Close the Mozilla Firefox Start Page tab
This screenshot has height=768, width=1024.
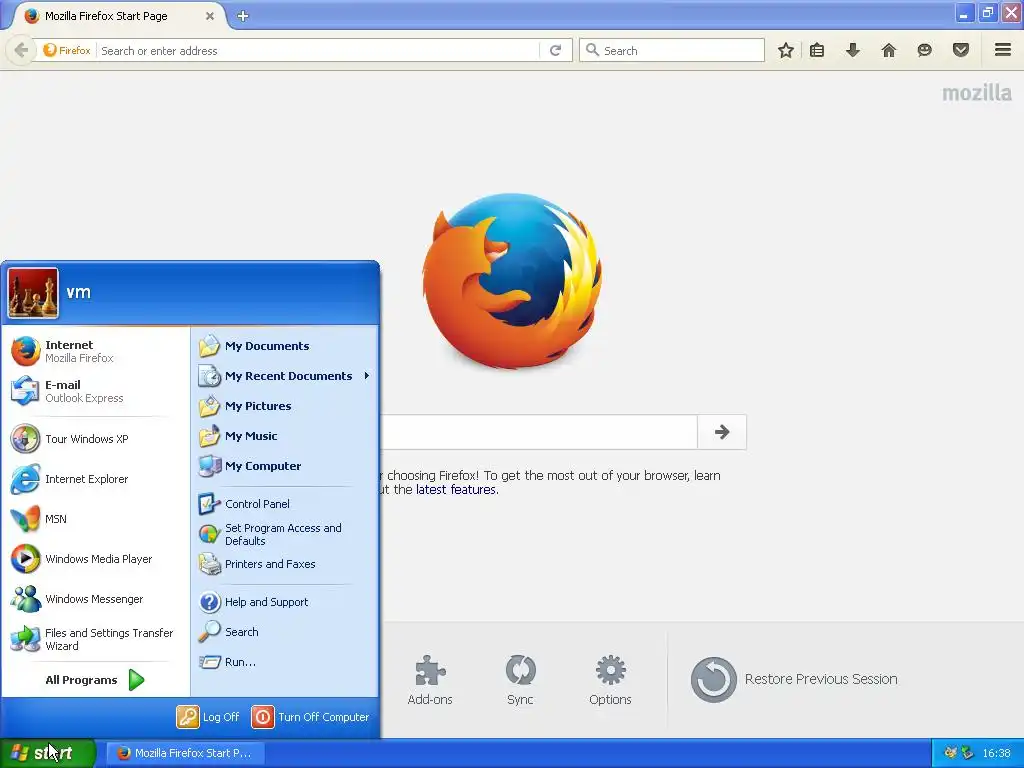pos(210,16)
